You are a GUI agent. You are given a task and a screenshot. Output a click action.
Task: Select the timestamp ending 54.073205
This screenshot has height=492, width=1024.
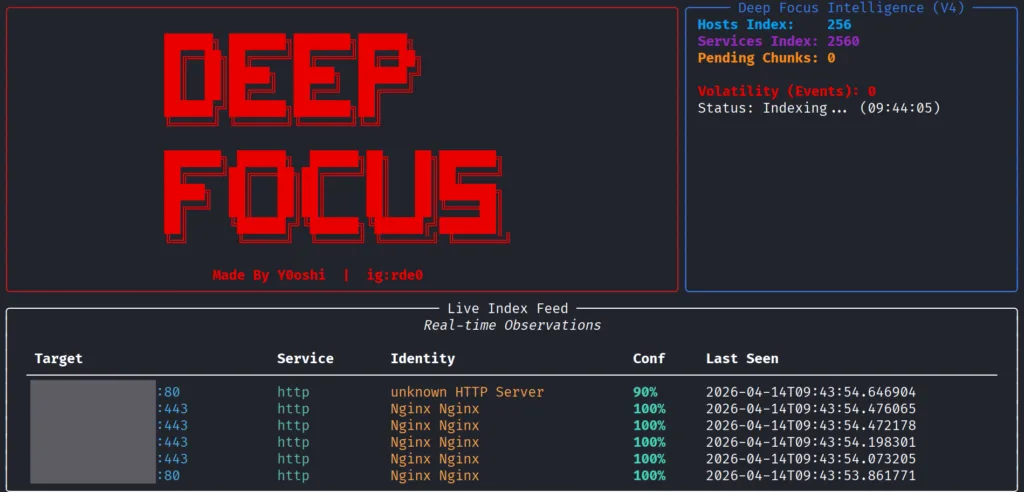810,459
